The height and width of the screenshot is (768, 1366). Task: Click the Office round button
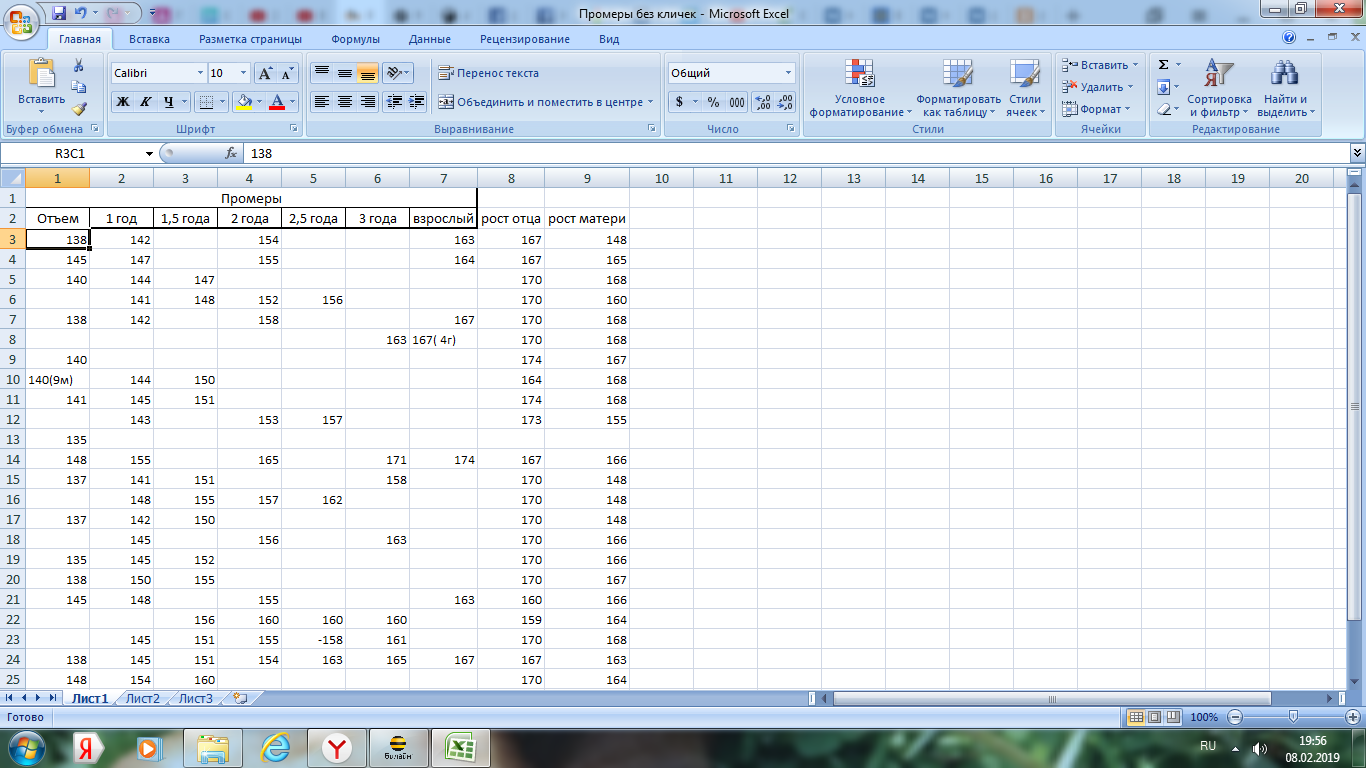click(x=21, y=20)
